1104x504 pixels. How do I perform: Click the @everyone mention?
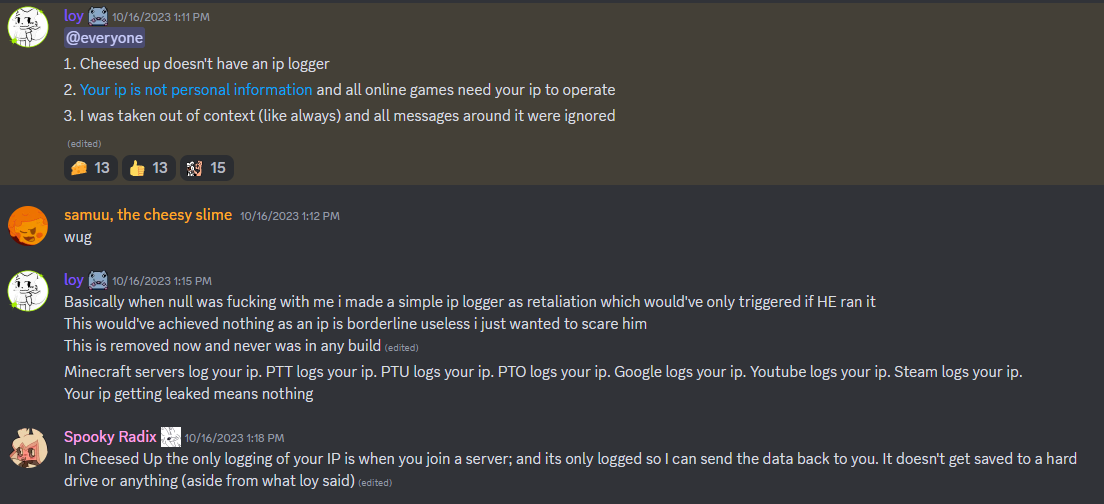click(105, 38)
